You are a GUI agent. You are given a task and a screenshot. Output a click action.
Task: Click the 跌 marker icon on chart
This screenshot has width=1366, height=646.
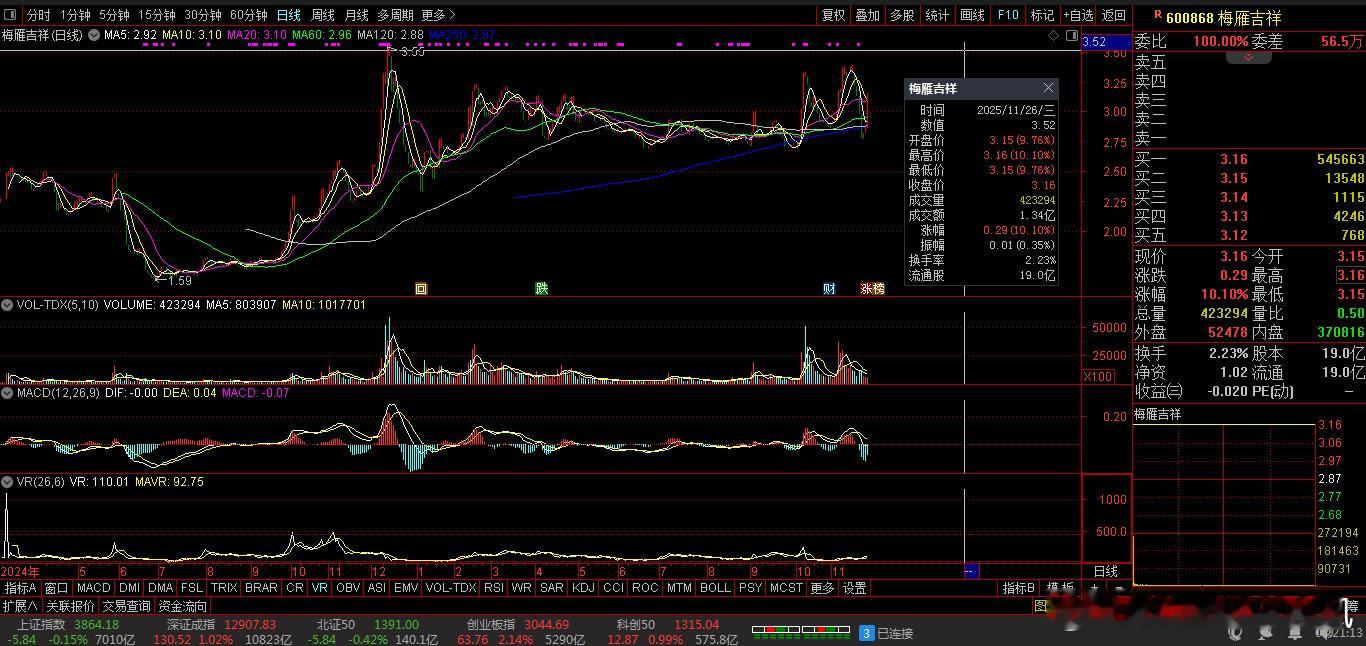click(x=541, y=289)
